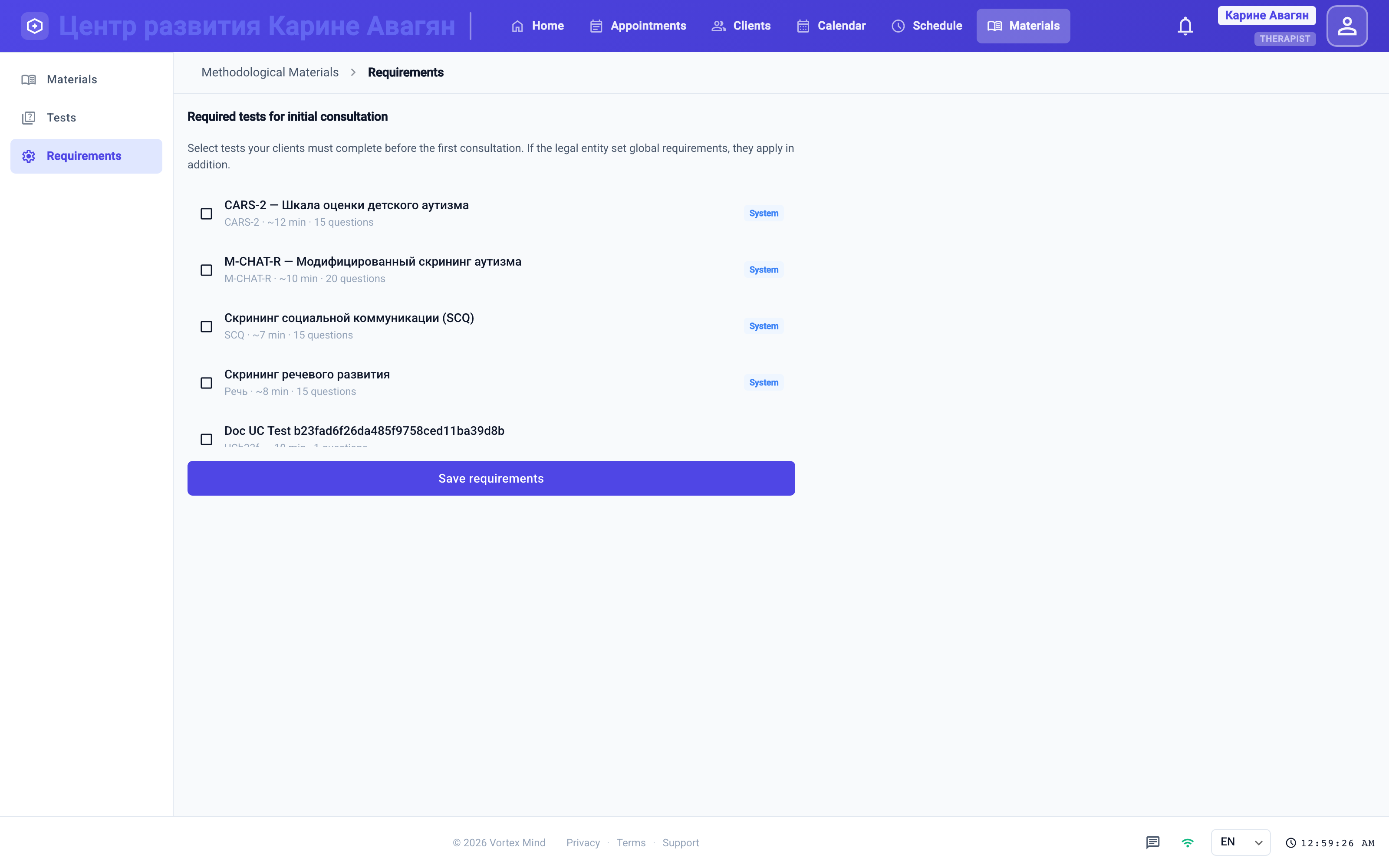Click System badge on SCQ row
This screenshot has width=1389, height=868.
coord(764,326)
